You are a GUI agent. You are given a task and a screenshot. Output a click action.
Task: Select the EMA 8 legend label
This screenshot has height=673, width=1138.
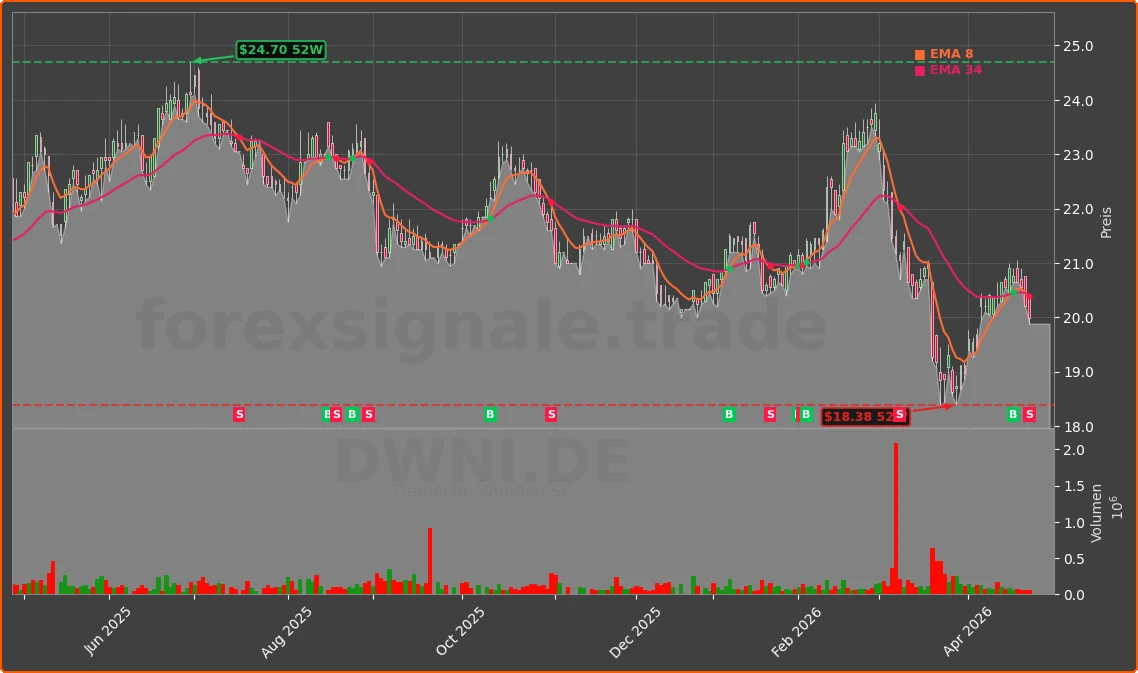(x=951, y=54)
